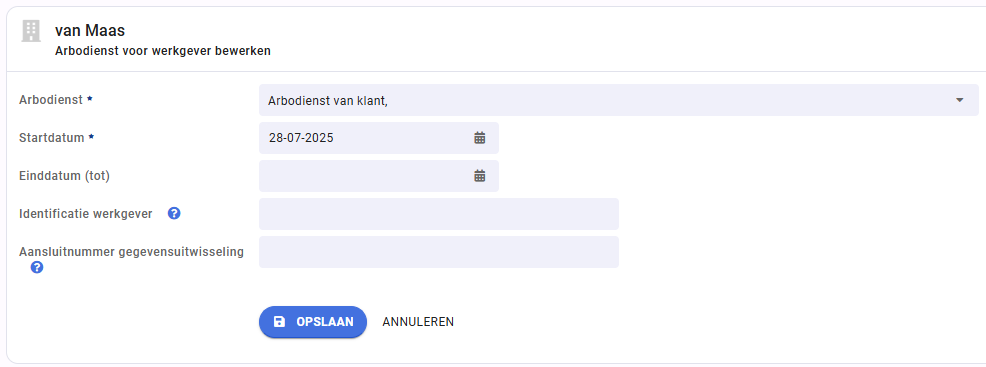The width and height of the screenshot is (986, 367).
Task: Open the Startdatum calendar picker icon
Action: click(480, 138)
